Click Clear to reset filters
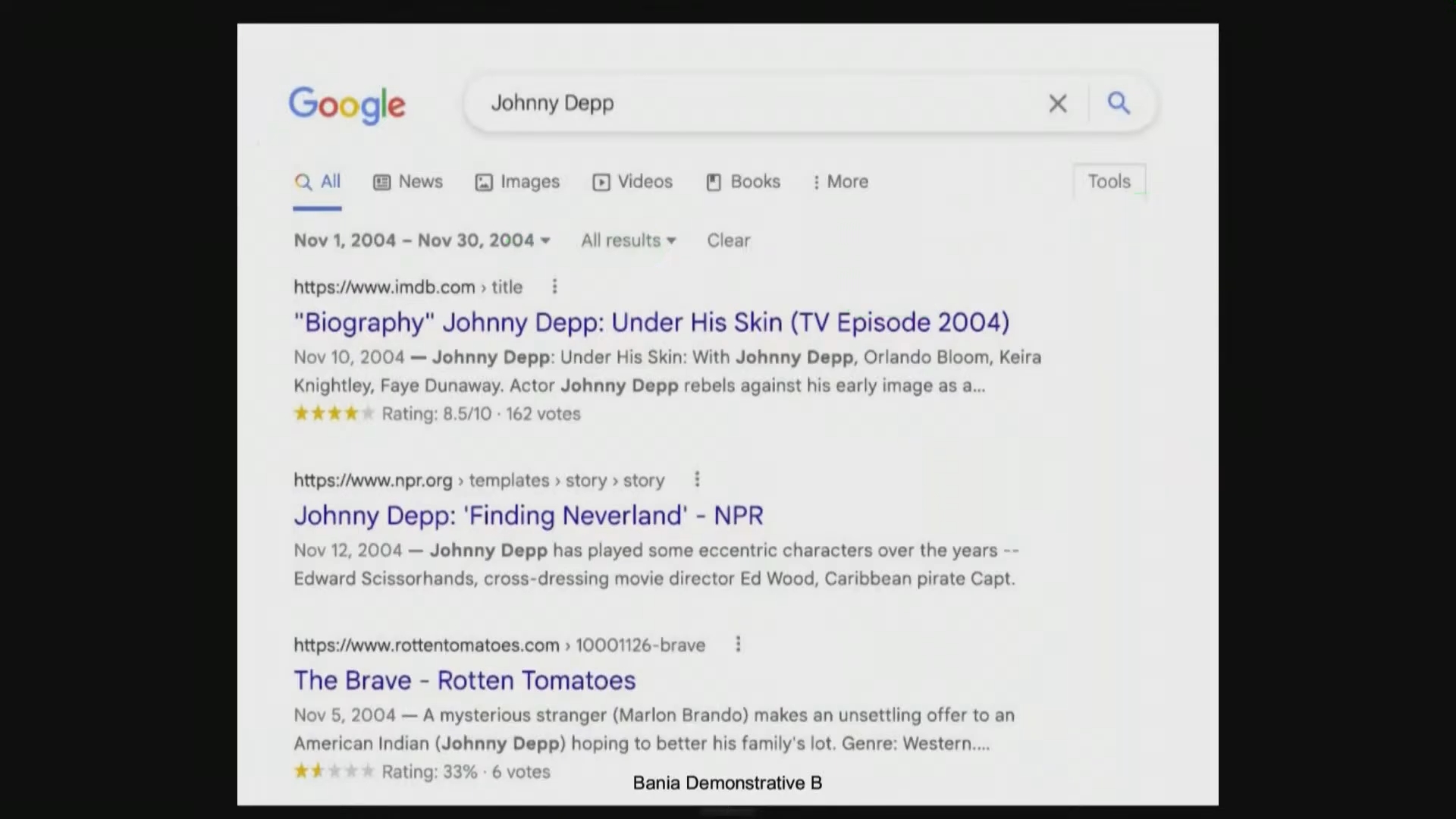Image resolution: width=1456 pixels, height=819 pixels. click(729, 240)
